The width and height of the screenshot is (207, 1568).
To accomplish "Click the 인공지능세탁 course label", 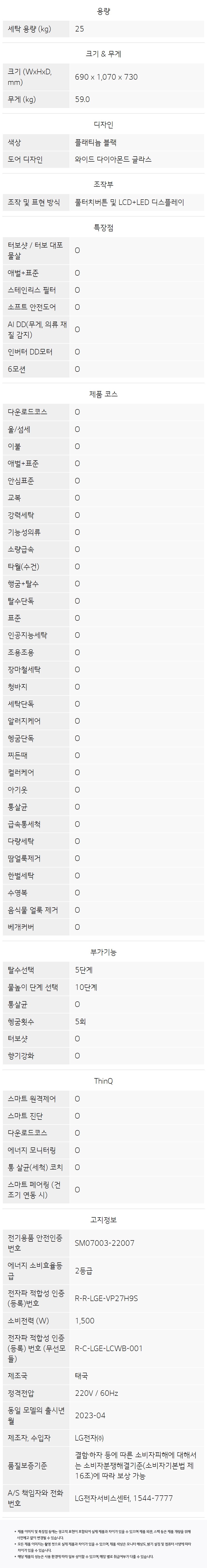I will pos(27,635).
